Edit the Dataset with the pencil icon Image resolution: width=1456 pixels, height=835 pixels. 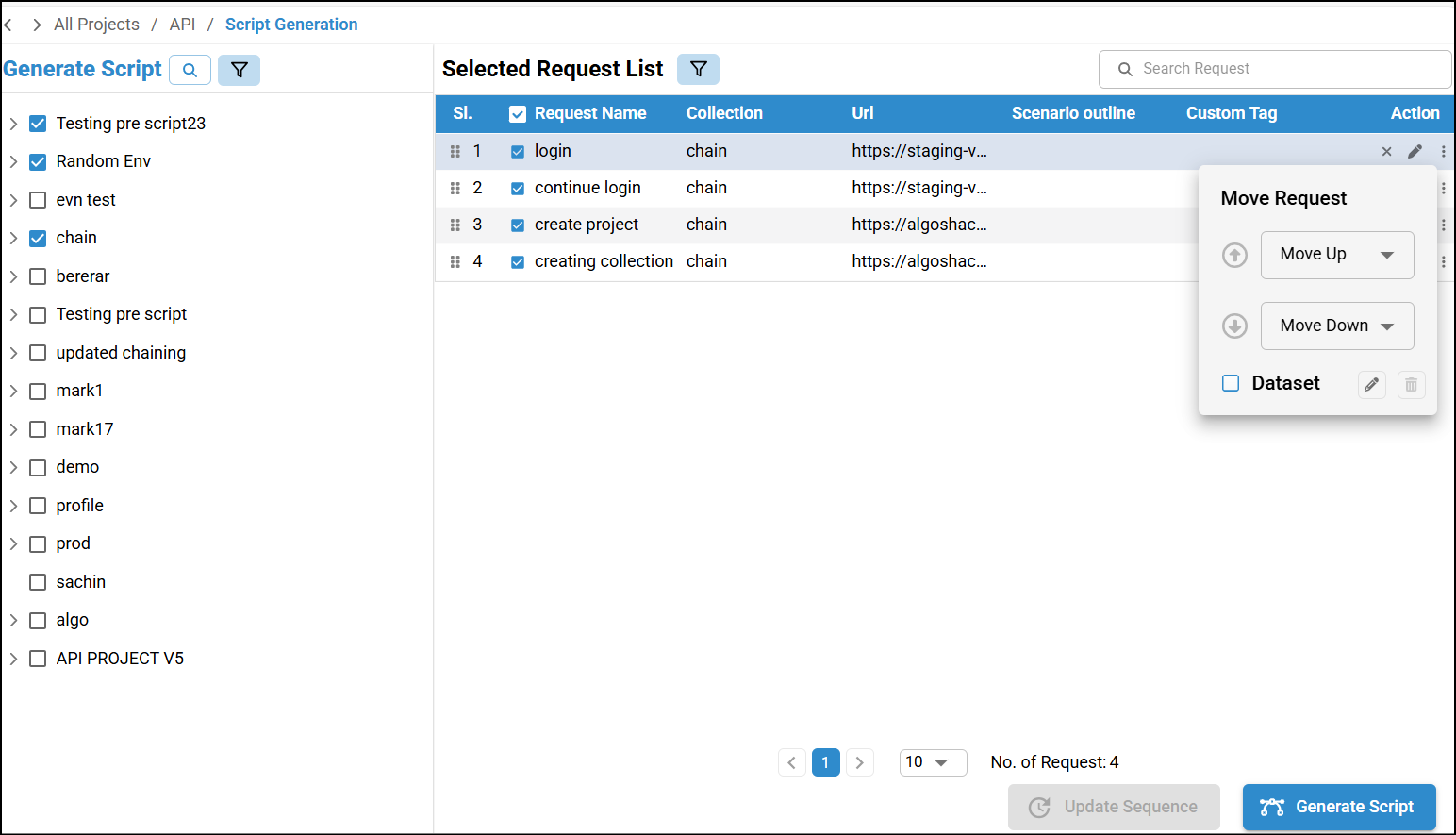pyautogui.click(x=1372, y=384)
